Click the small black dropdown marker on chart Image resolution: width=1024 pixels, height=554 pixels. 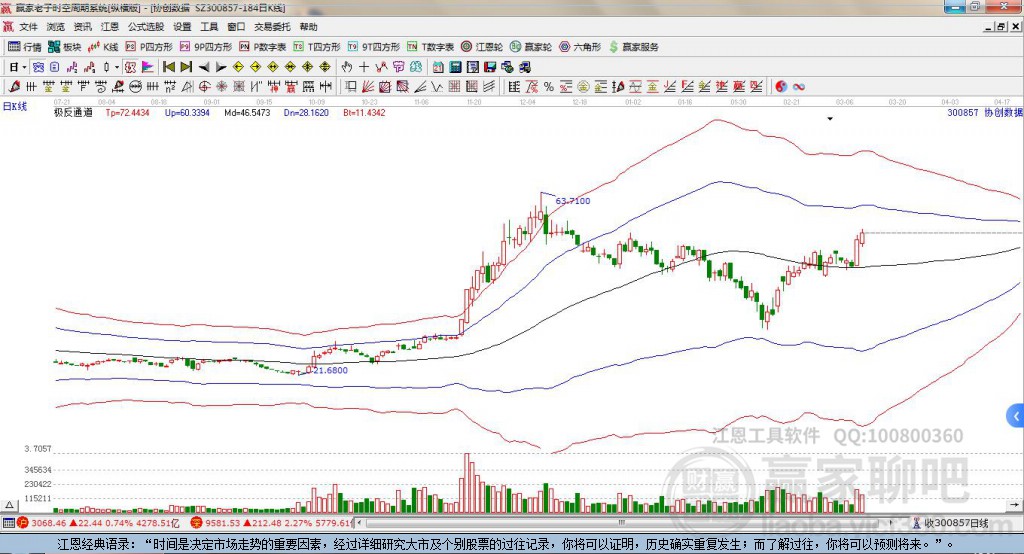coord(830,119)
